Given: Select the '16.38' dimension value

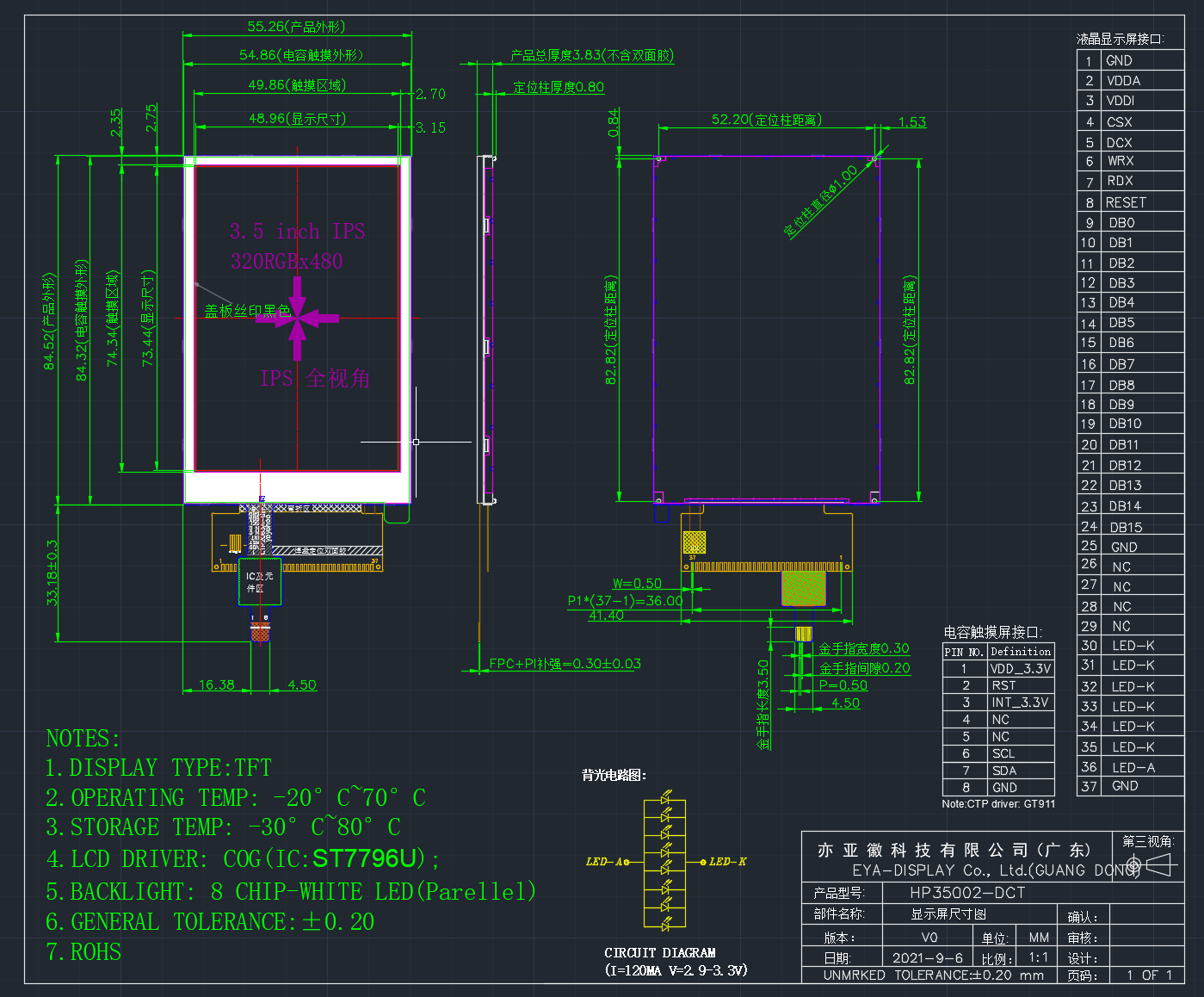Looking at the screenshot, I should coord(216,685).
